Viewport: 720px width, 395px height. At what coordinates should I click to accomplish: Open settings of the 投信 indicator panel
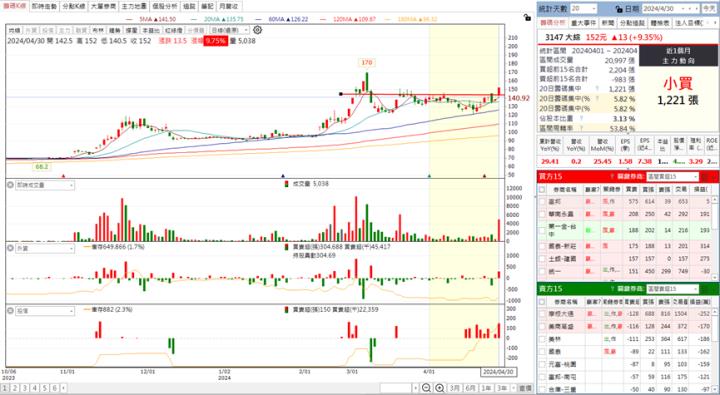point(10,311)
